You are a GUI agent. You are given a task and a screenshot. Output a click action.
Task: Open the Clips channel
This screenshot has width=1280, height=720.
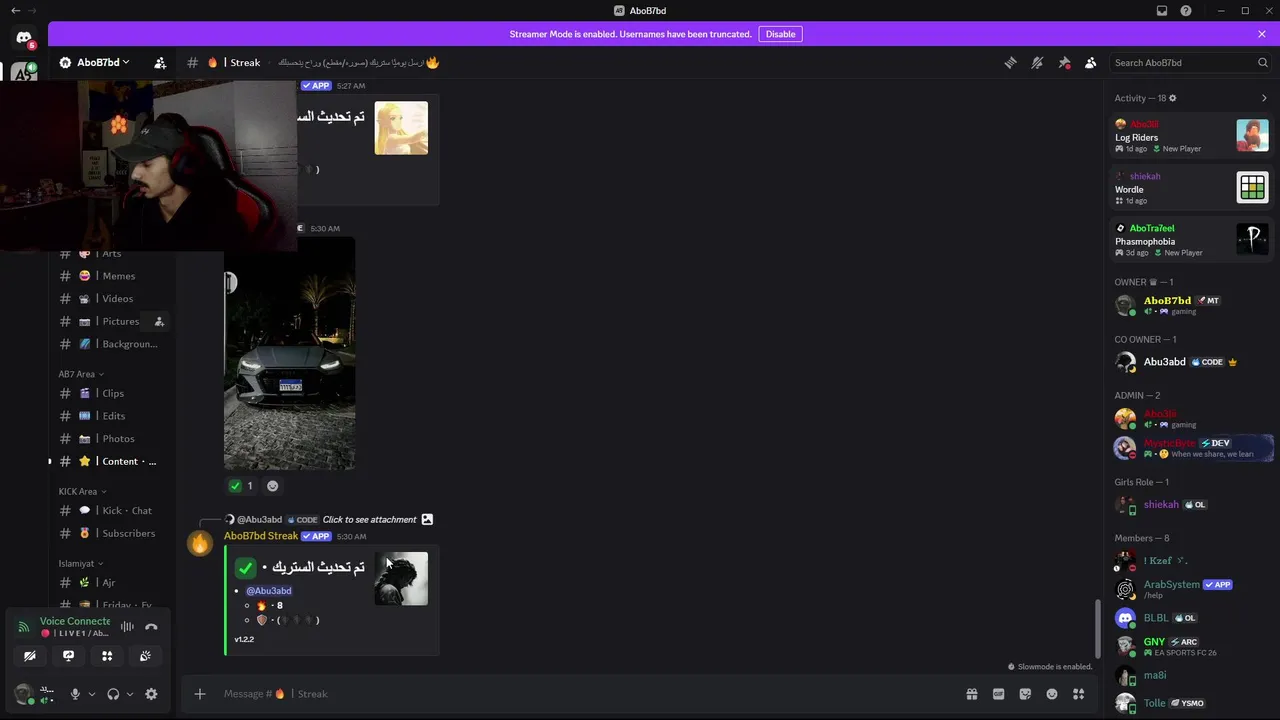tap(110, 393)
